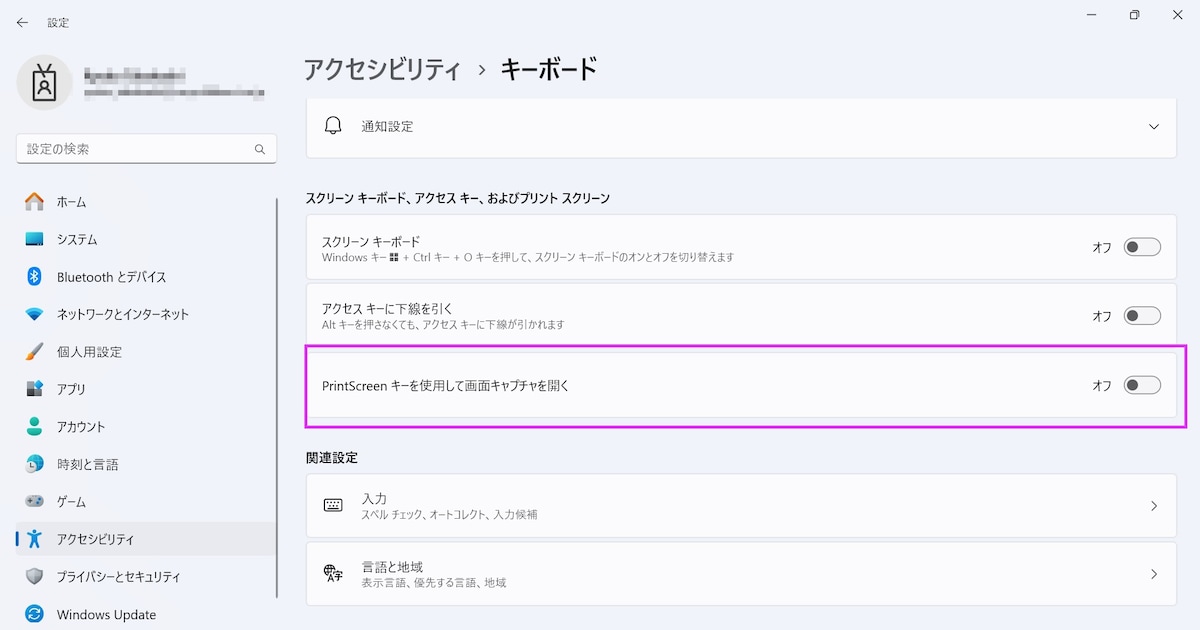Select ネットワークとインターネット in sidebar
Screen dimensions: 1200x630
tap(146, 314)
